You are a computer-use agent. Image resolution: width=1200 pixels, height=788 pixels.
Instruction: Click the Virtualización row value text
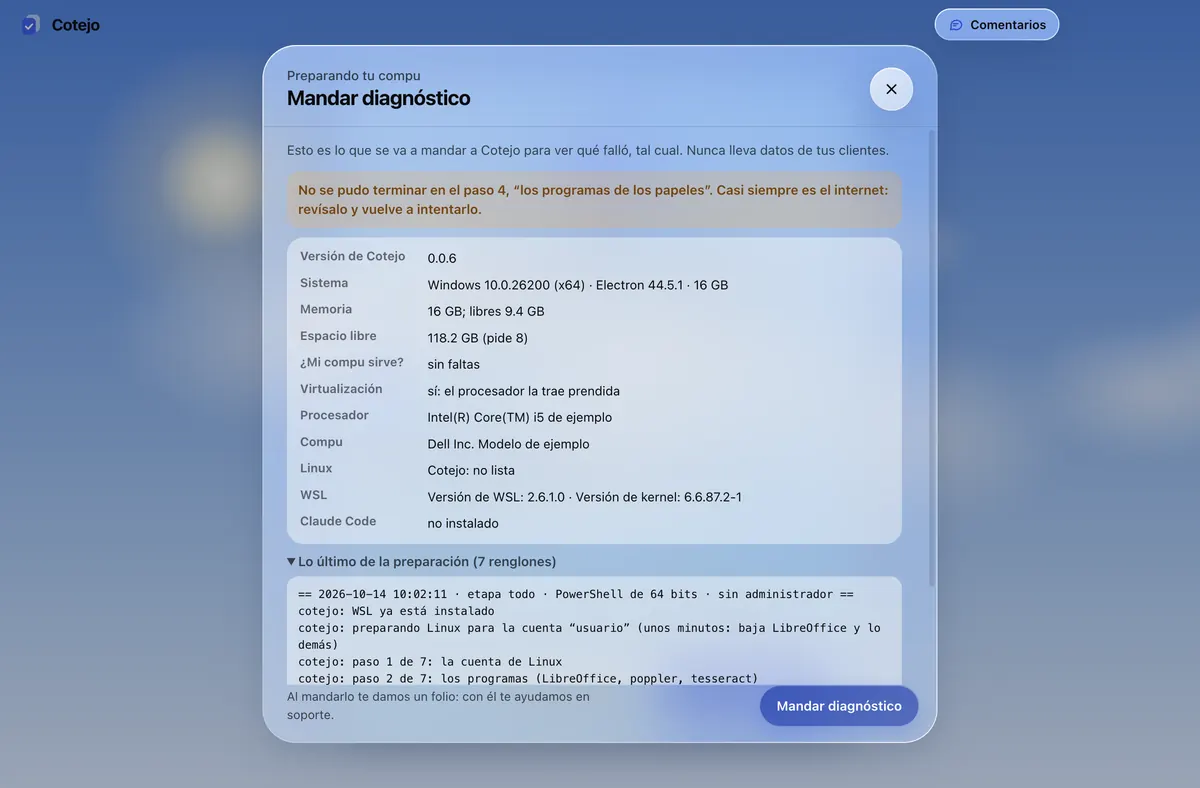pyautogui.click(x=524, y=391)
